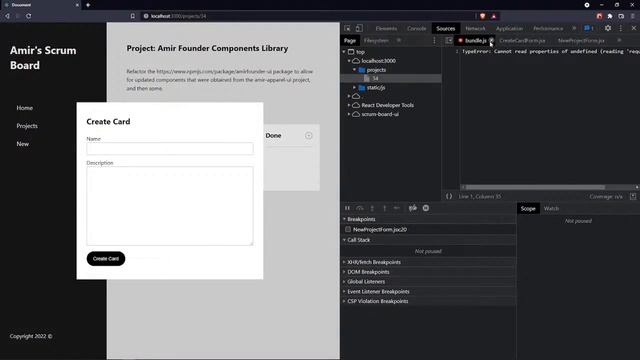Open New link in the sidebar
640x360 pixels.
point(22,144)
